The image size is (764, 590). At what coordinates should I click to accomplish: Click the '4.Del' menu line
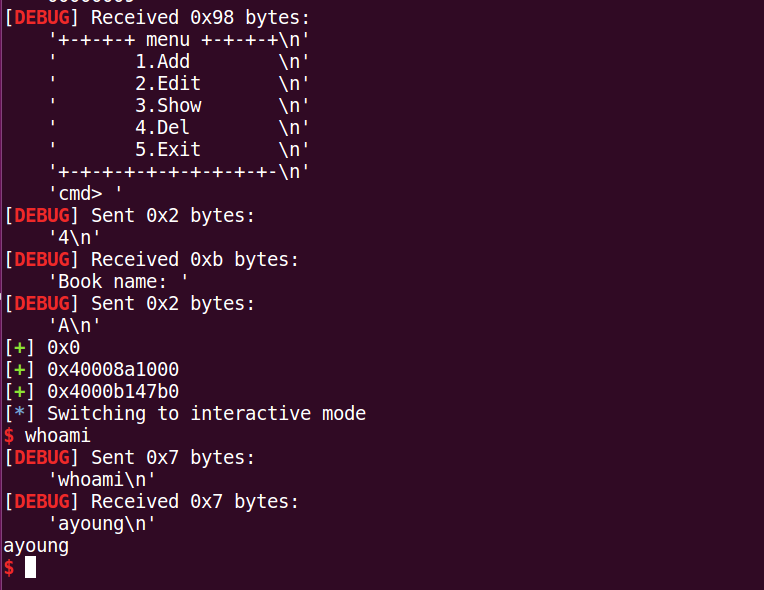162,128
